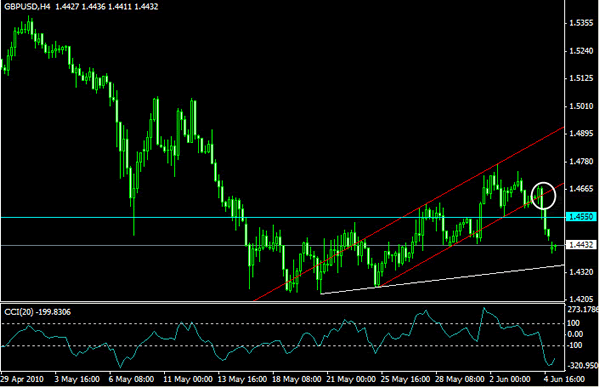Click the 2 Jun 00:00 time label
Screen dimensions: 600x388
(510, 379)
